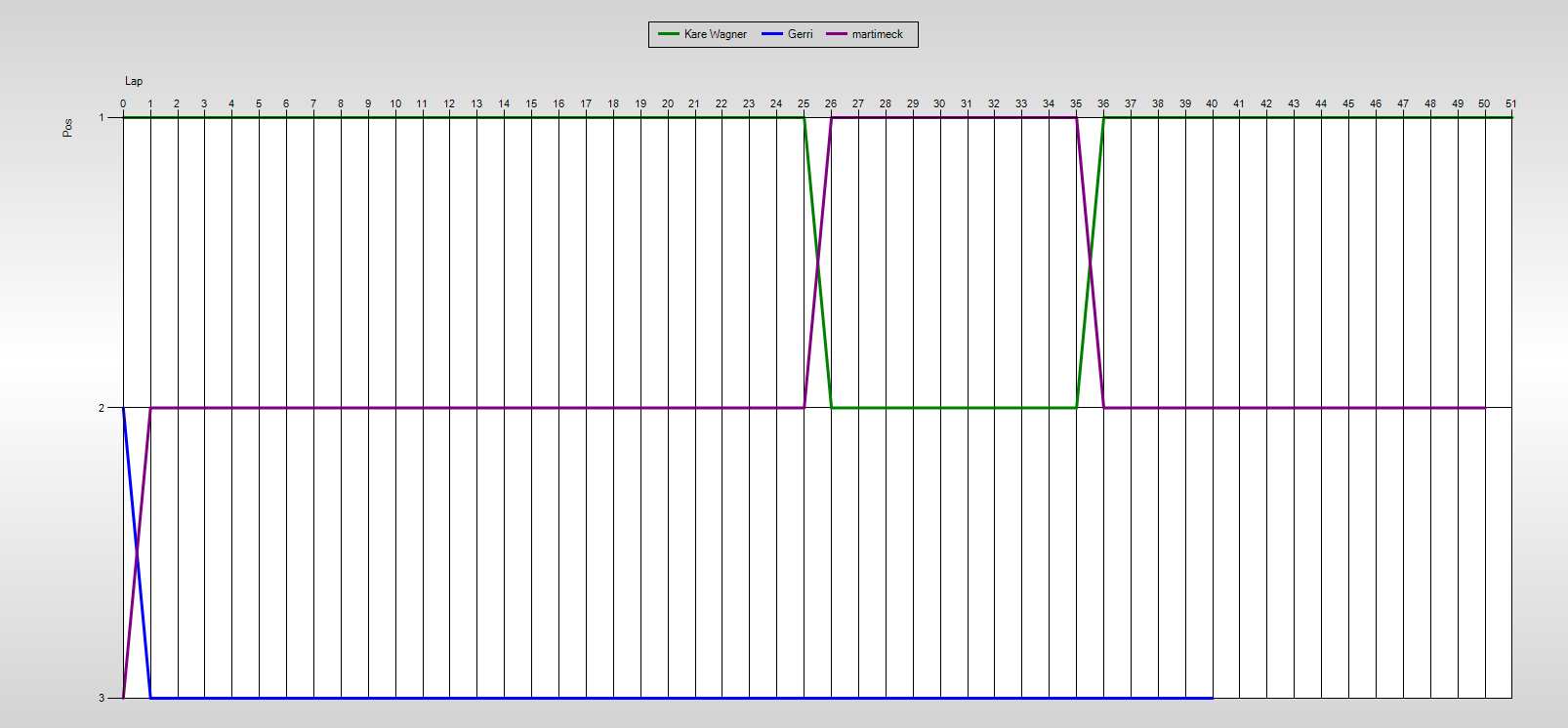Select the Gerri legend label

click(800, 34)
